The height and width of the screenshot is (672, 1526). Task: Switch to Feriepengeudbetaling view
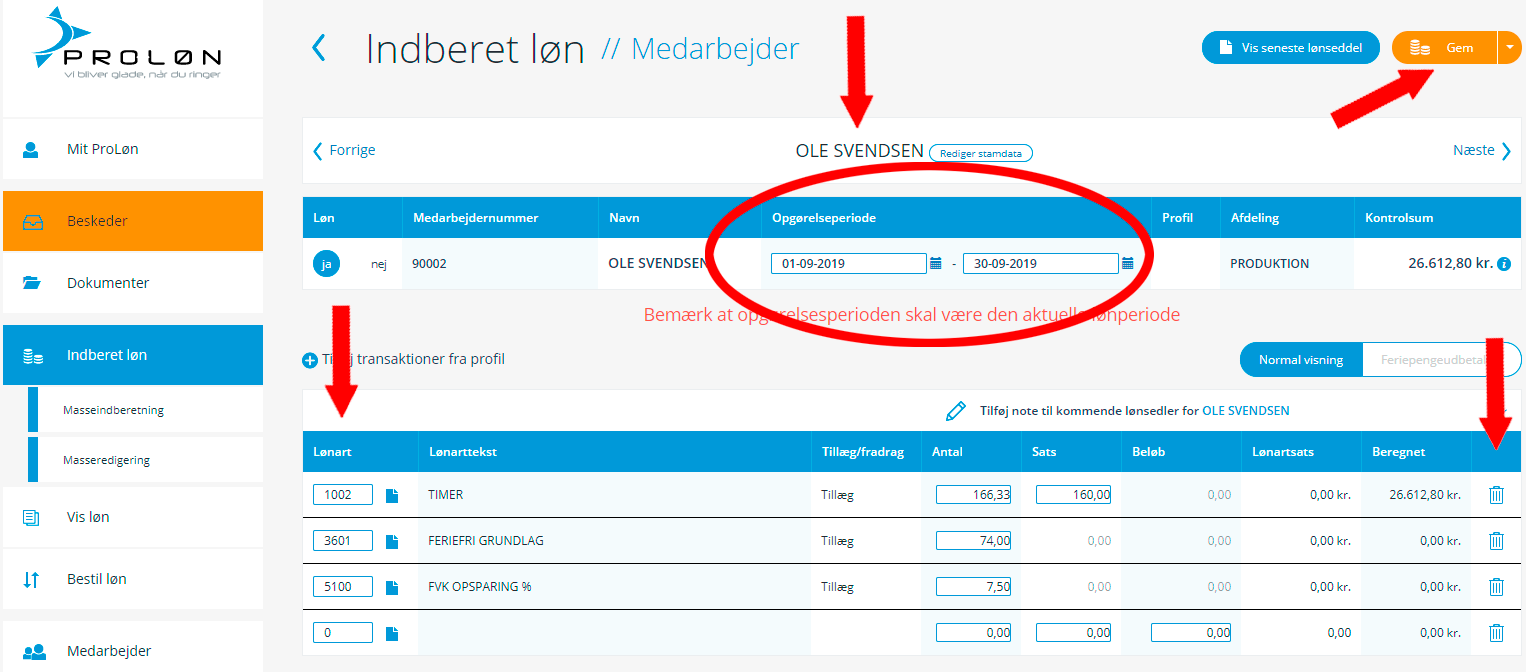pyautogui.click(x=1440, y=360)
